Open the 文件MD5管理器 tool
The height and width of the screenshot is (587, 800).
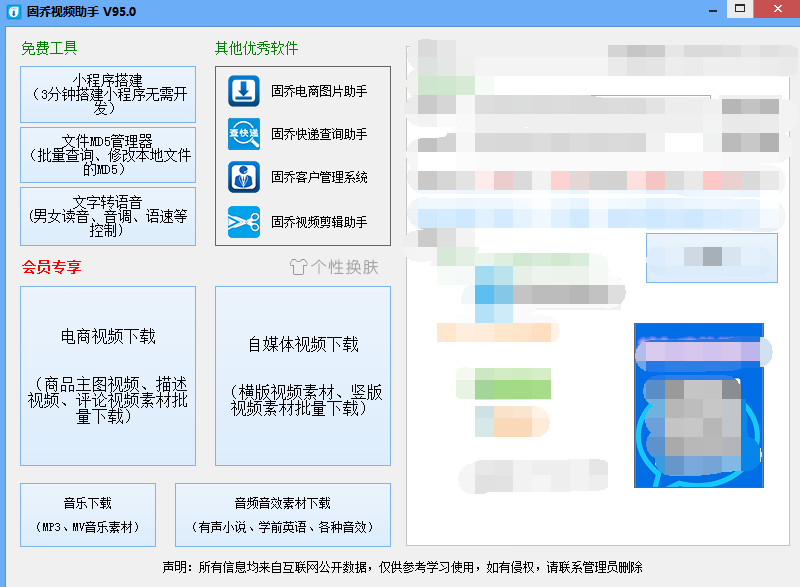tap(107, 155)
